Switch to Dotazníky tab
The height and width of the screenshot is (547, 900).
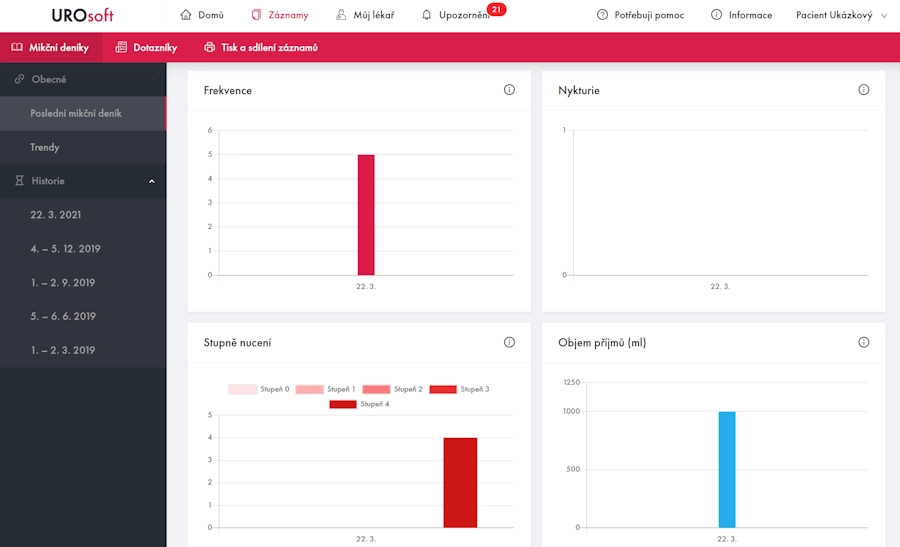tap(146, 47)
